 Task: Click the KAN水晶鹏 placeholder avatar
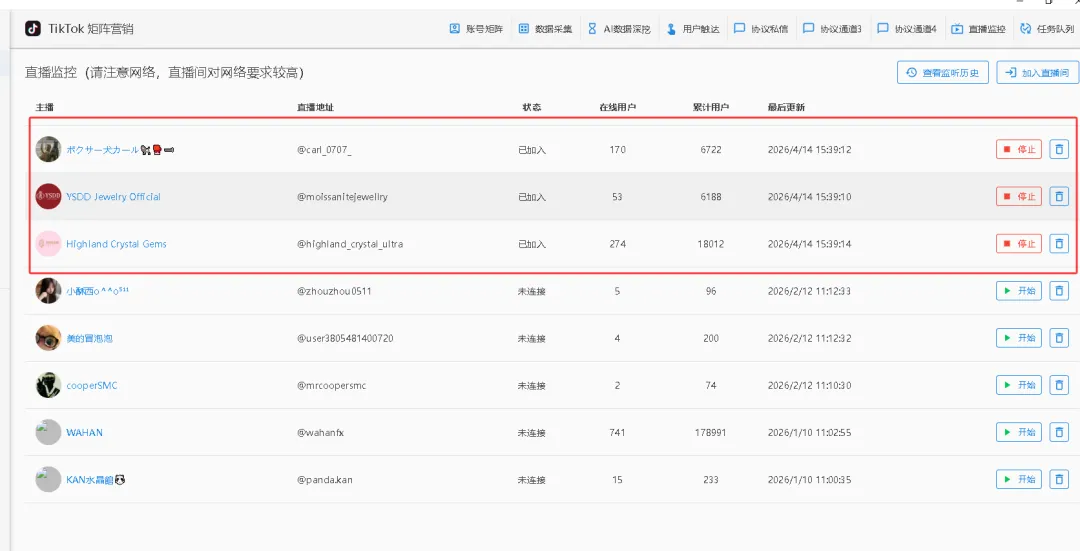(x=48, y=479)
